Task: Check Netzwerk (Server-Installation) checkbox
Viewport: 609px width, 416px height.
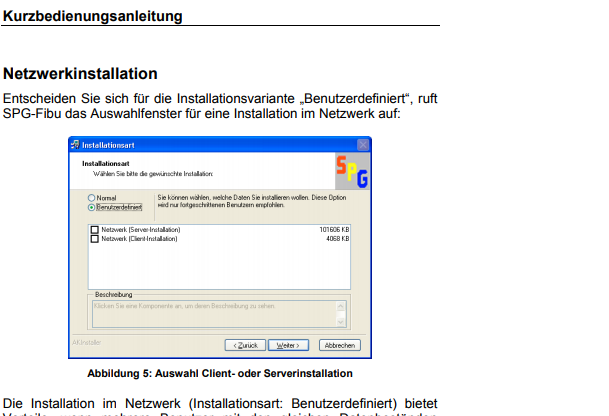Action: tap(94, 230)
